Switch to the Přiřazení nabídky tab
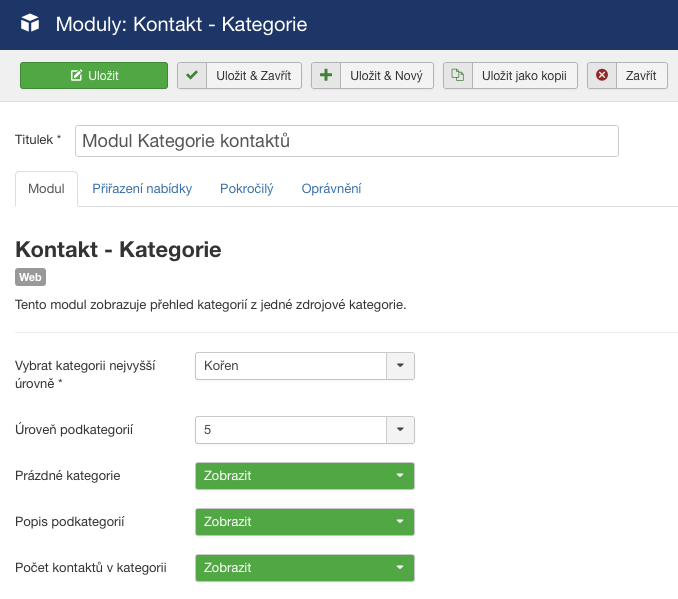This screenshot has height=599, width=678. coord(142,188)
